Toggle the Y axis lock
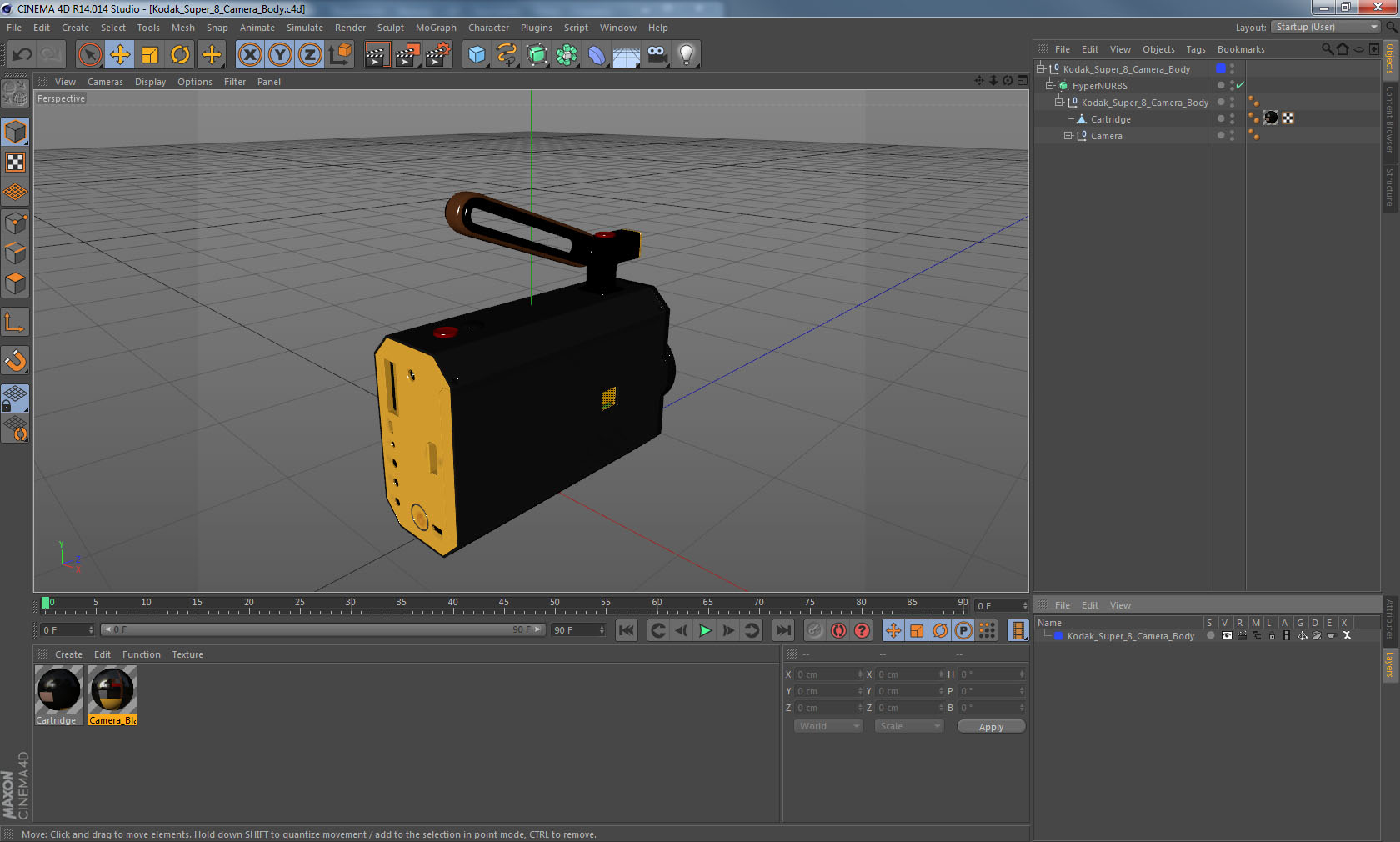Screen dimensions: 1400x842 (280, 55)
